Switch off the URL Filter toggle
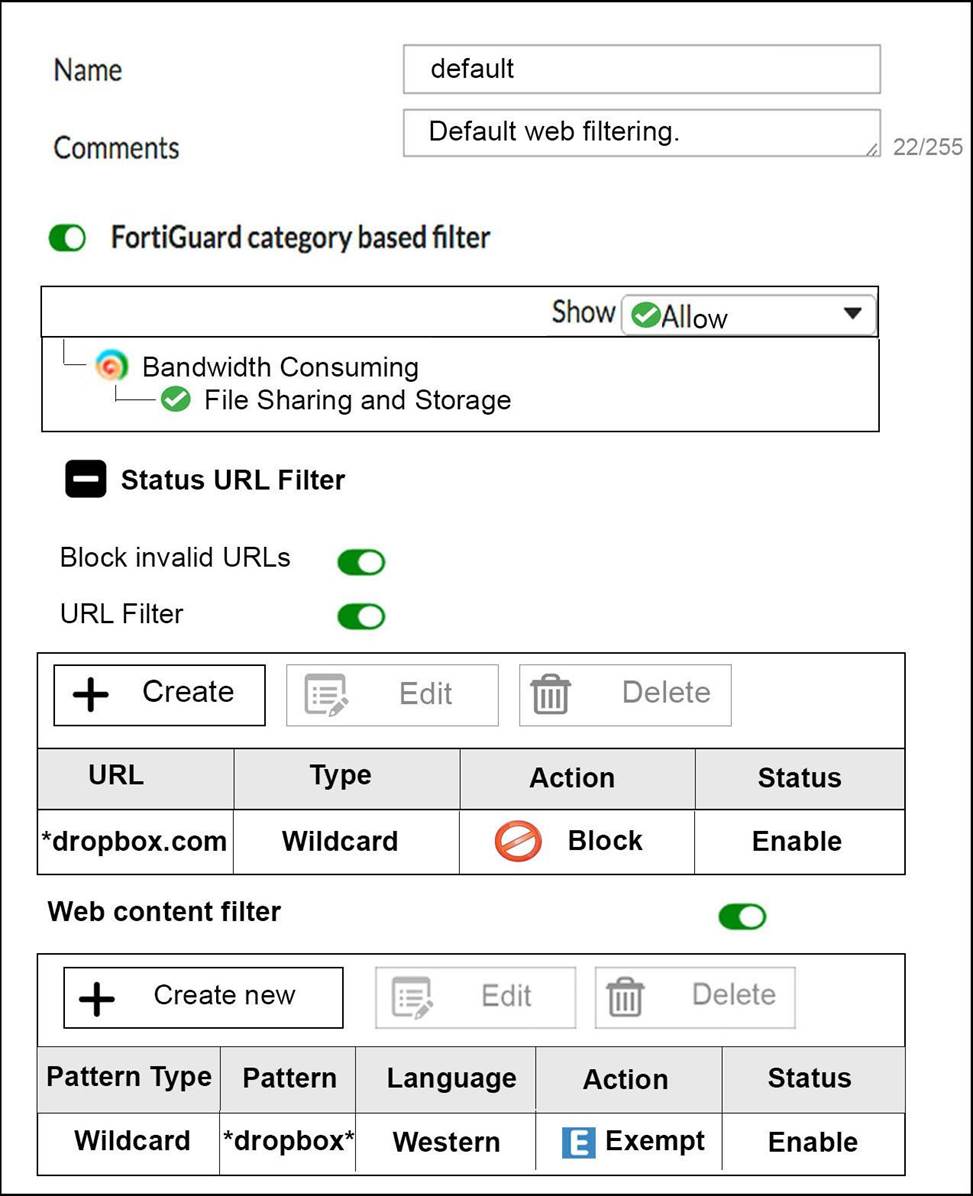973x1196 pixels. pos(361,616)
